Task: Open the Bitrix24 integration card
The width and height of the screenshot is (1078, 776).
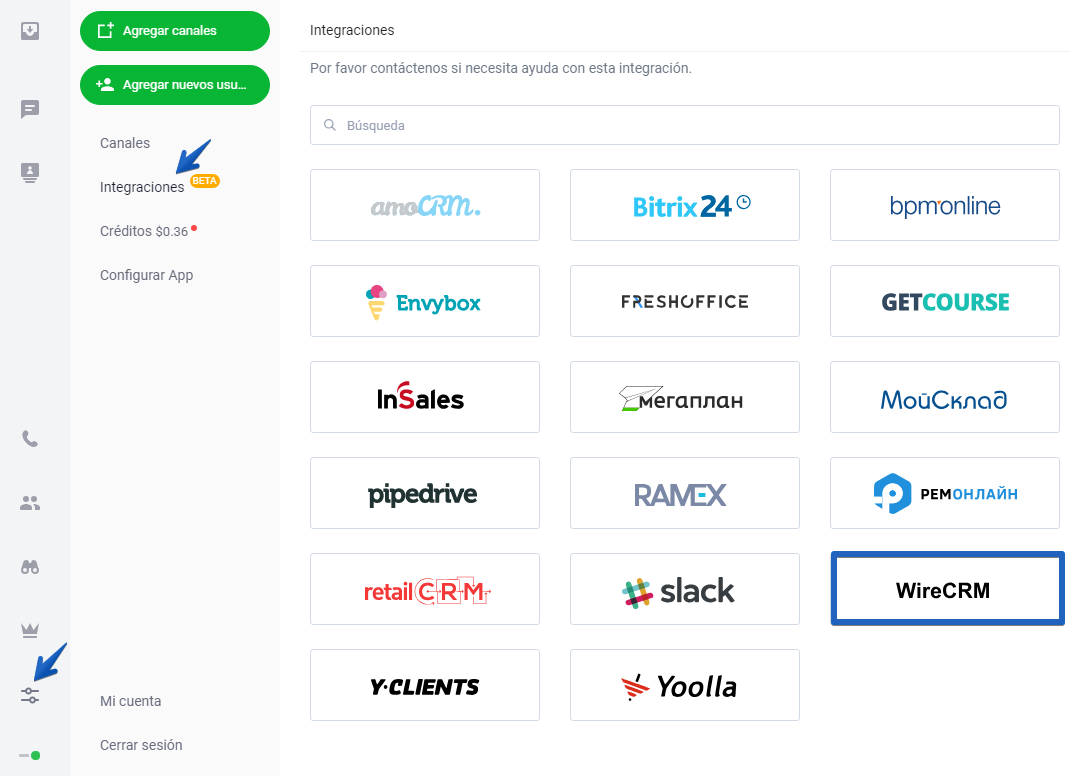Action: pos(684,205)
